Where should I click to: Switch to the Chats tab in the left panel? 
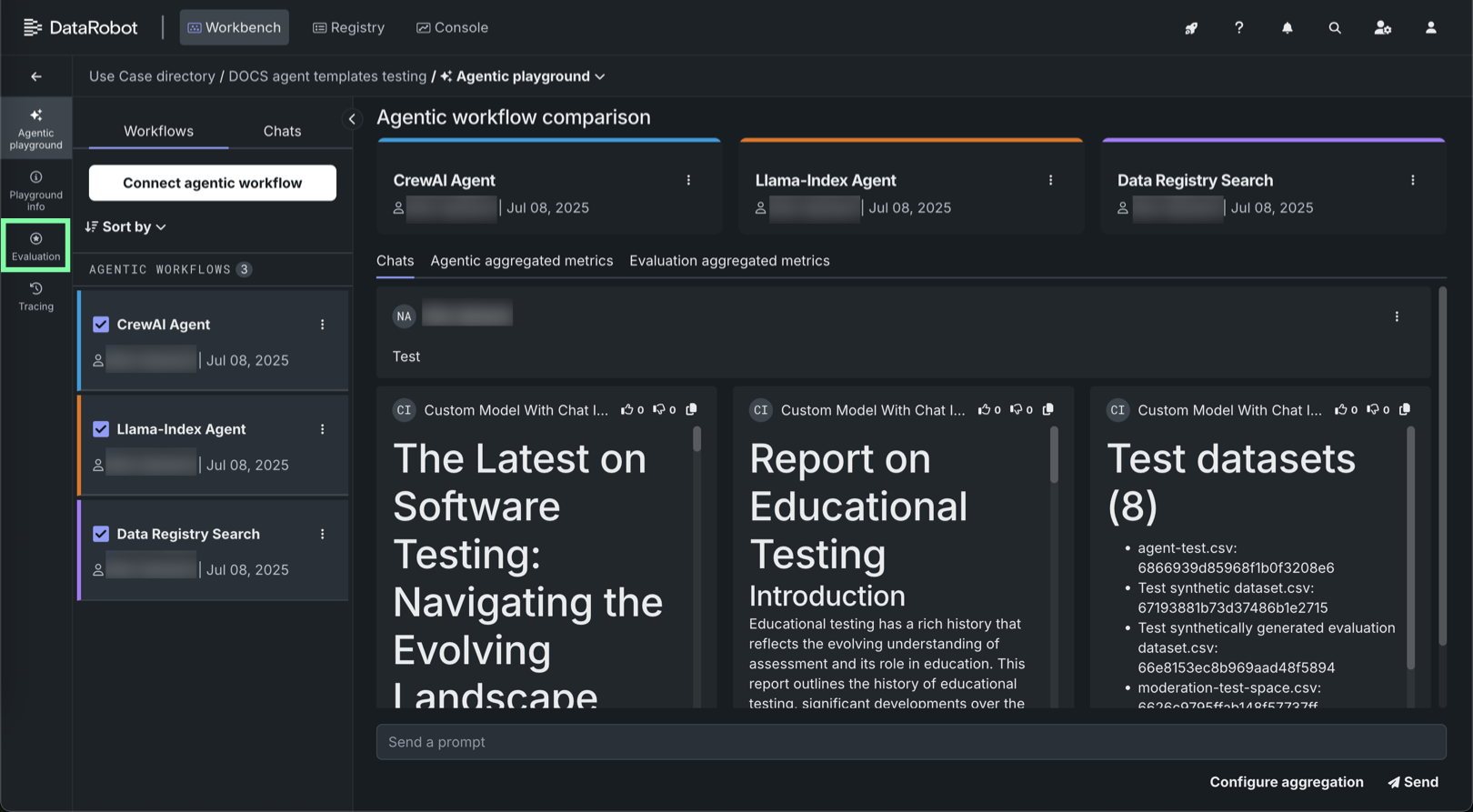pos(282,131)
